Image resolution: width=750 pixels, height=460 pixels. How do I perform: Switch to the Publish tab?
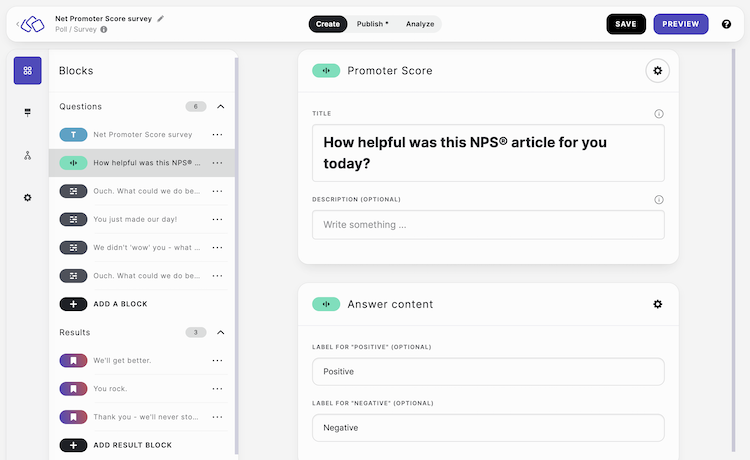(372, 24)
